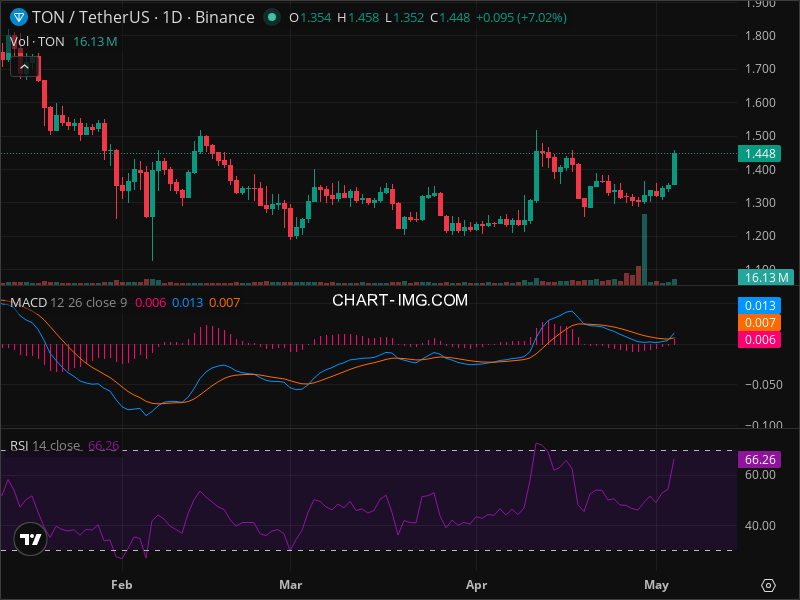800x600 pixels.
Task: Click the 1.500 price axis label
Action: 760,136
